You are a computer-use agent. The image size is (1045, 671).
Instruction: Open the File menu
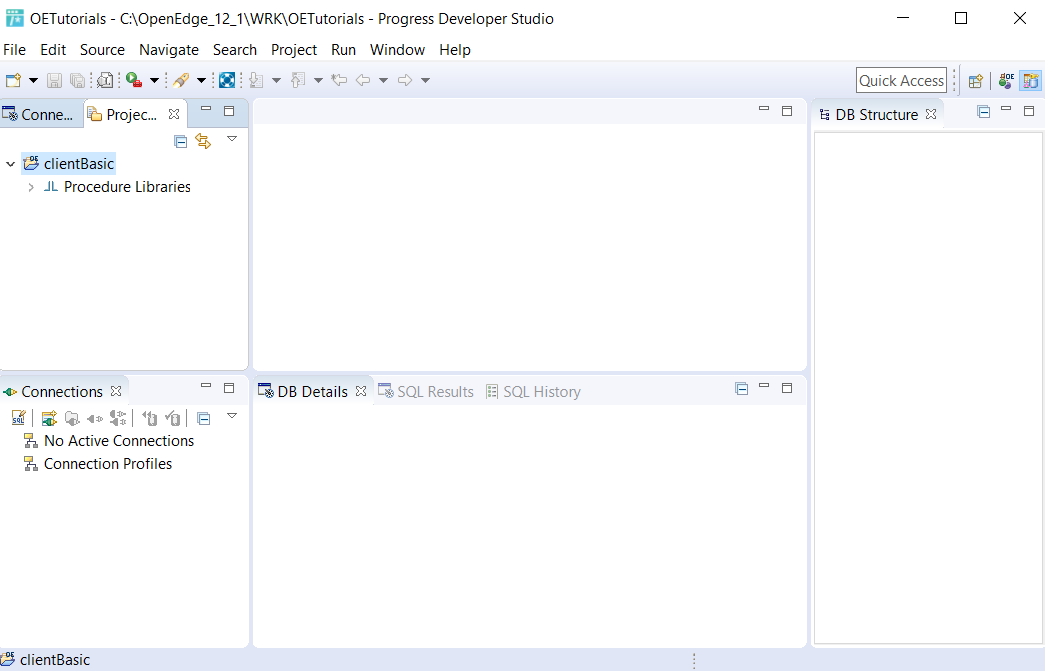[x=15, y=50]
